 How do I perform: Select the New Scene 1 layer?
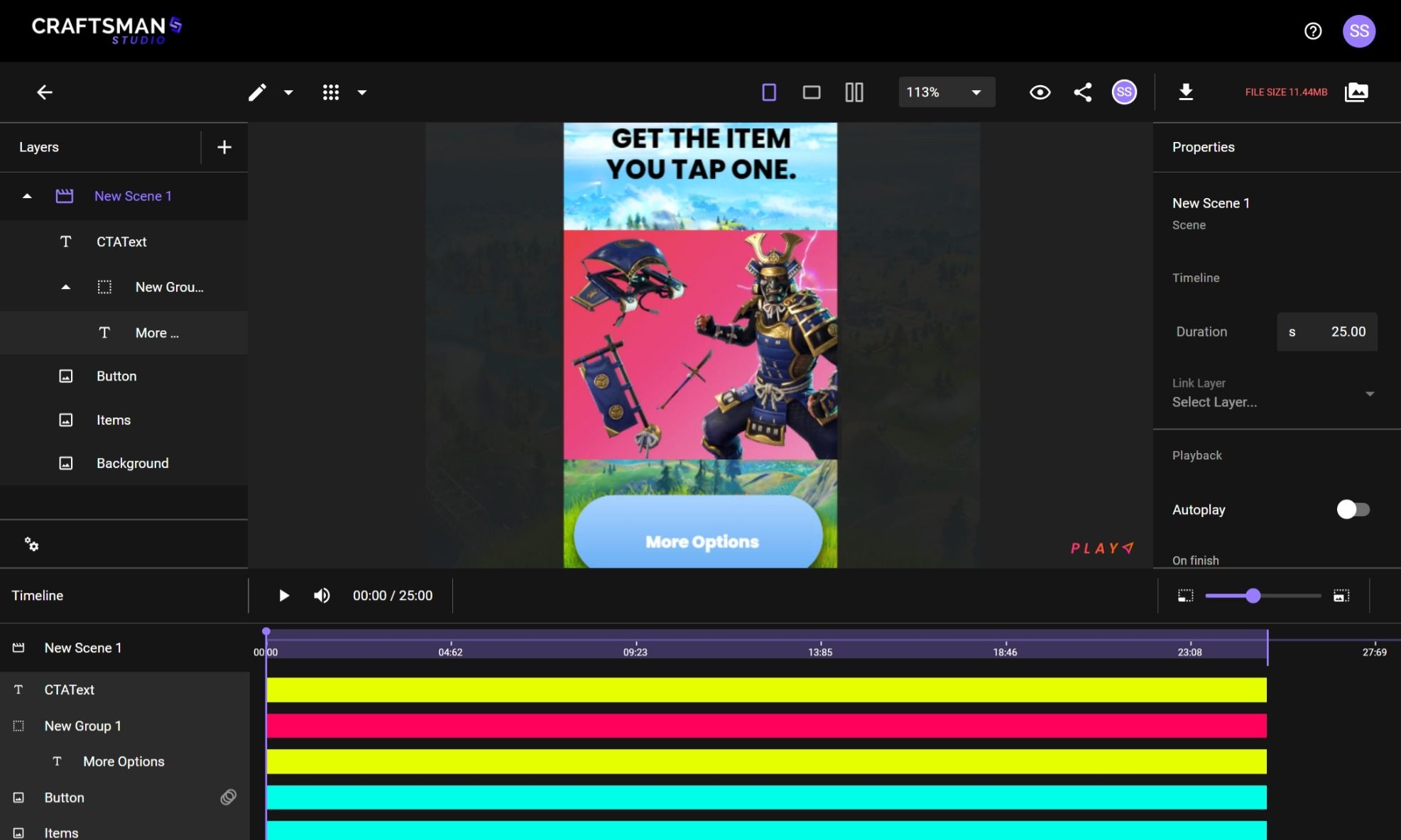pos(133,196)
